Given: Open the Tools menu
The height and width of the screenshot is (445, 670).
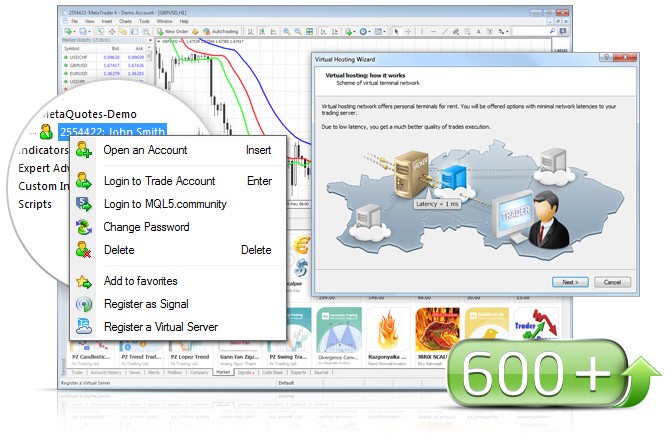Looking at the screenshot, I should [144, 21].
